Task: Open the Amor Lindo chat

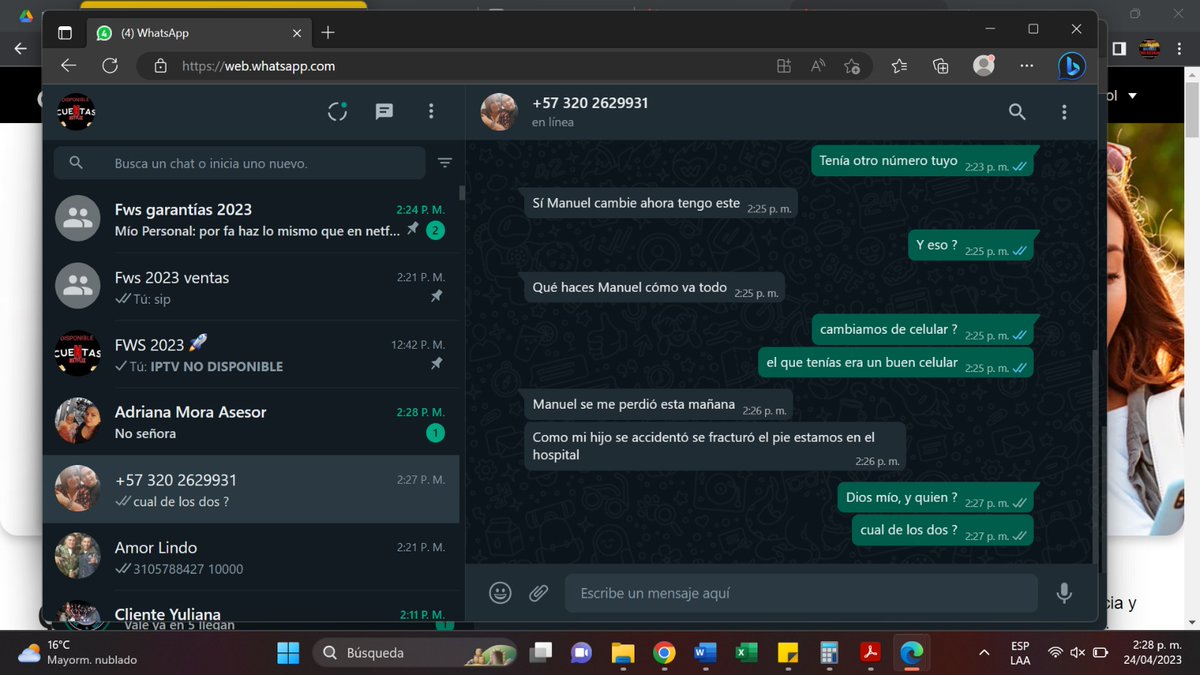Action: point(251,557)
